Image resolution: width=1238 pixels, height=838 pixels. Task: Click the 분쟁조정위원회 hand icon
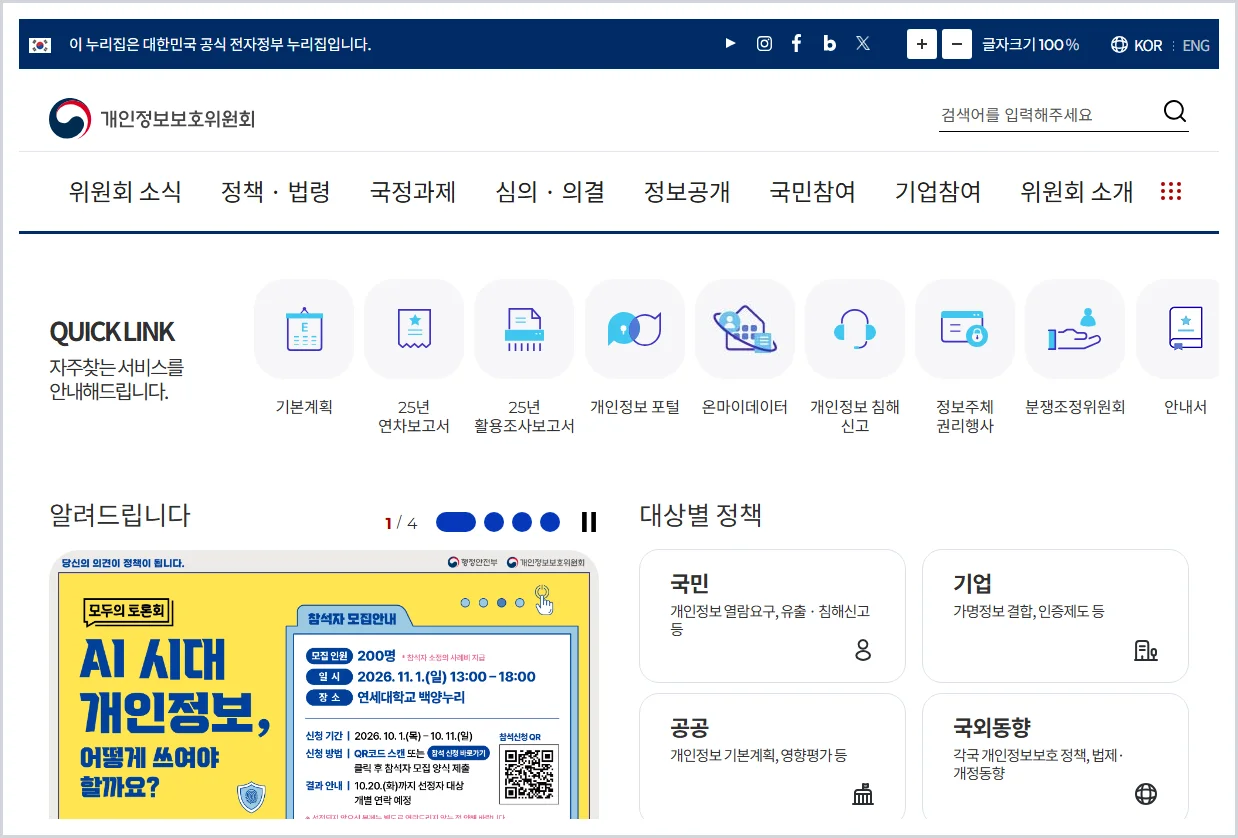coord(1075,329)
